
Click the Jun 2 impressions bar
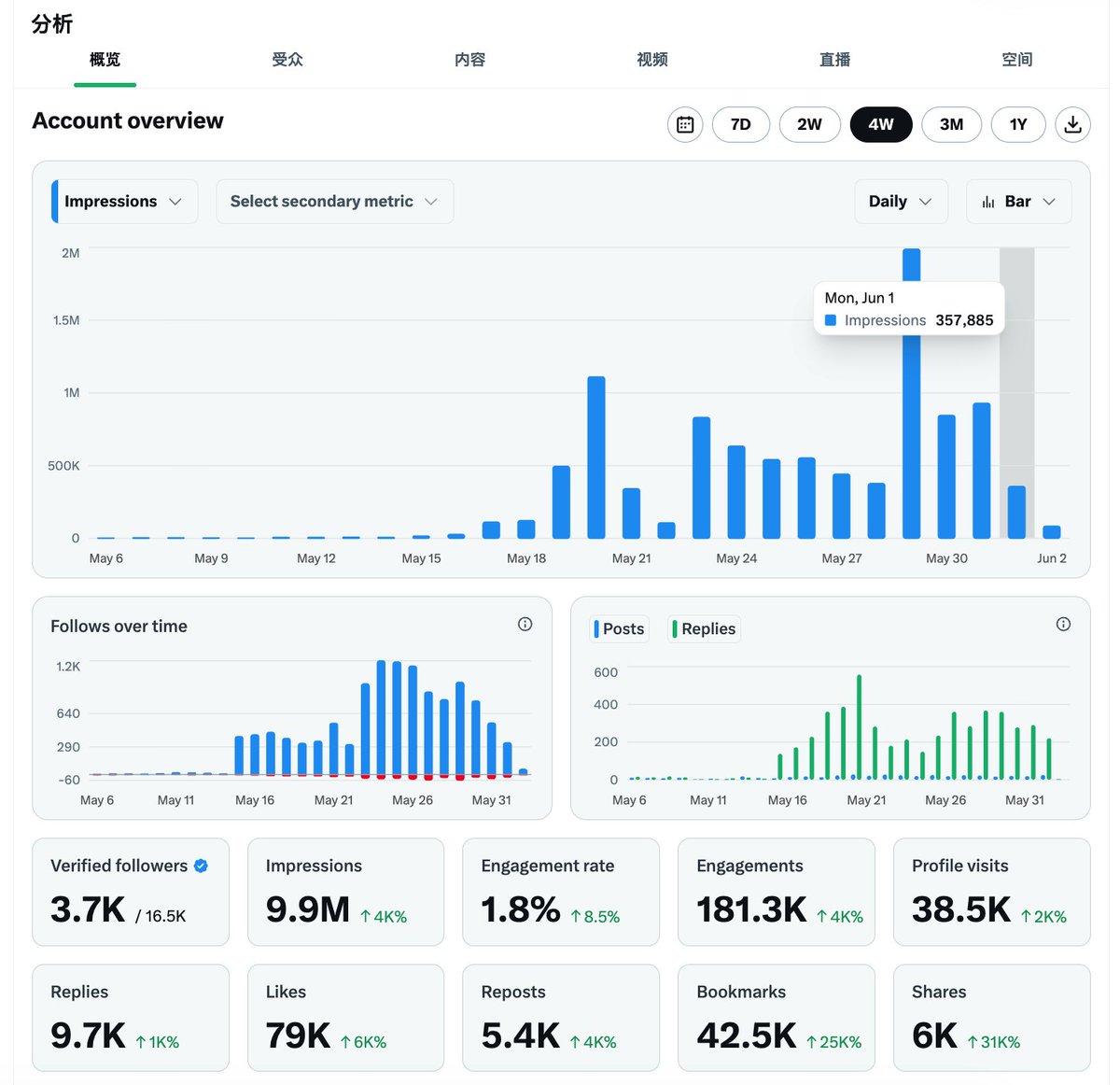tap(1051, 532)
